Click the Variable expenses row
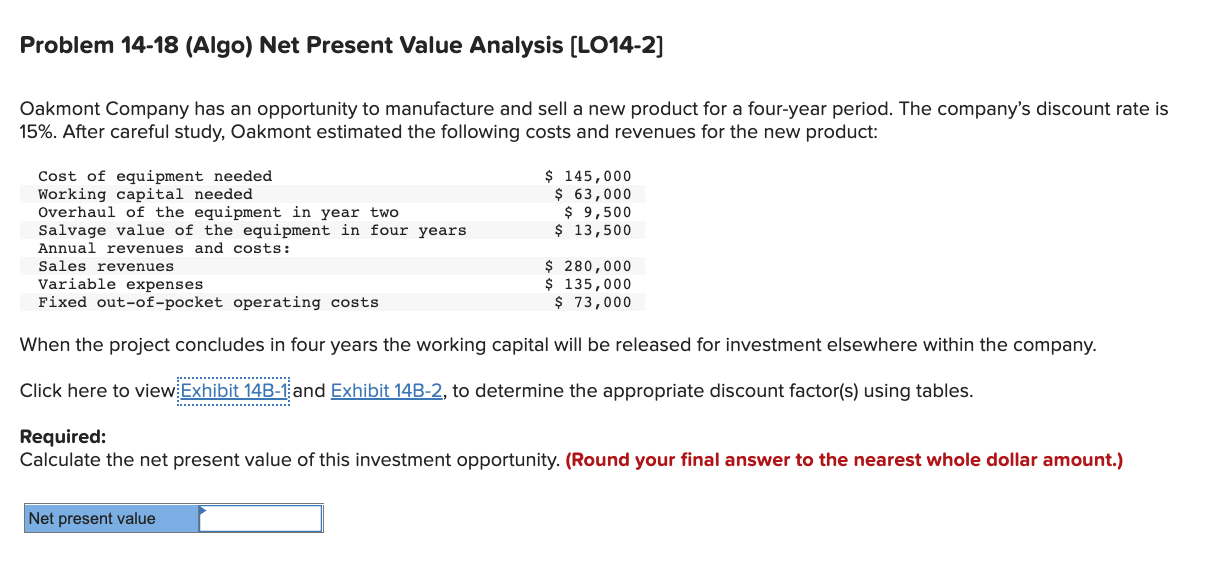1226x577 pixels. coord(120,284)
